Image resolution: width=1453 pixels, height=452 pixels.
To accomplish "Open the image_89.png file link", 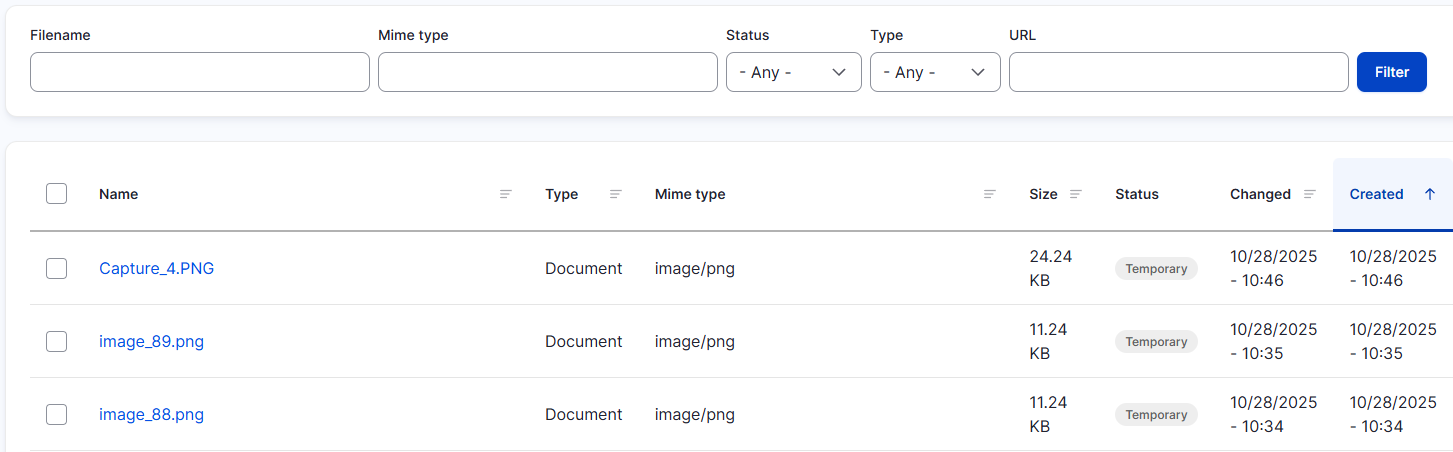I will click(151, 341).
